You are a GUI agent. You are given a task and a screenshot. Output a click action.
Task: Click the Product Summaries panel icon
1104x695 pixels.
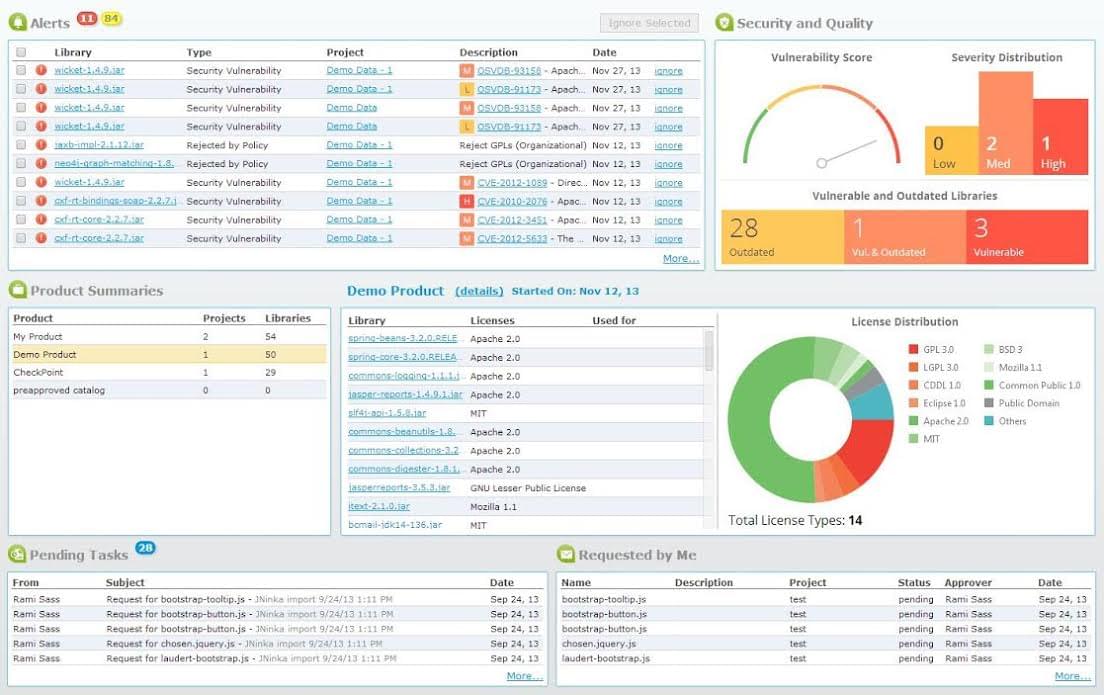coord(18,289)
